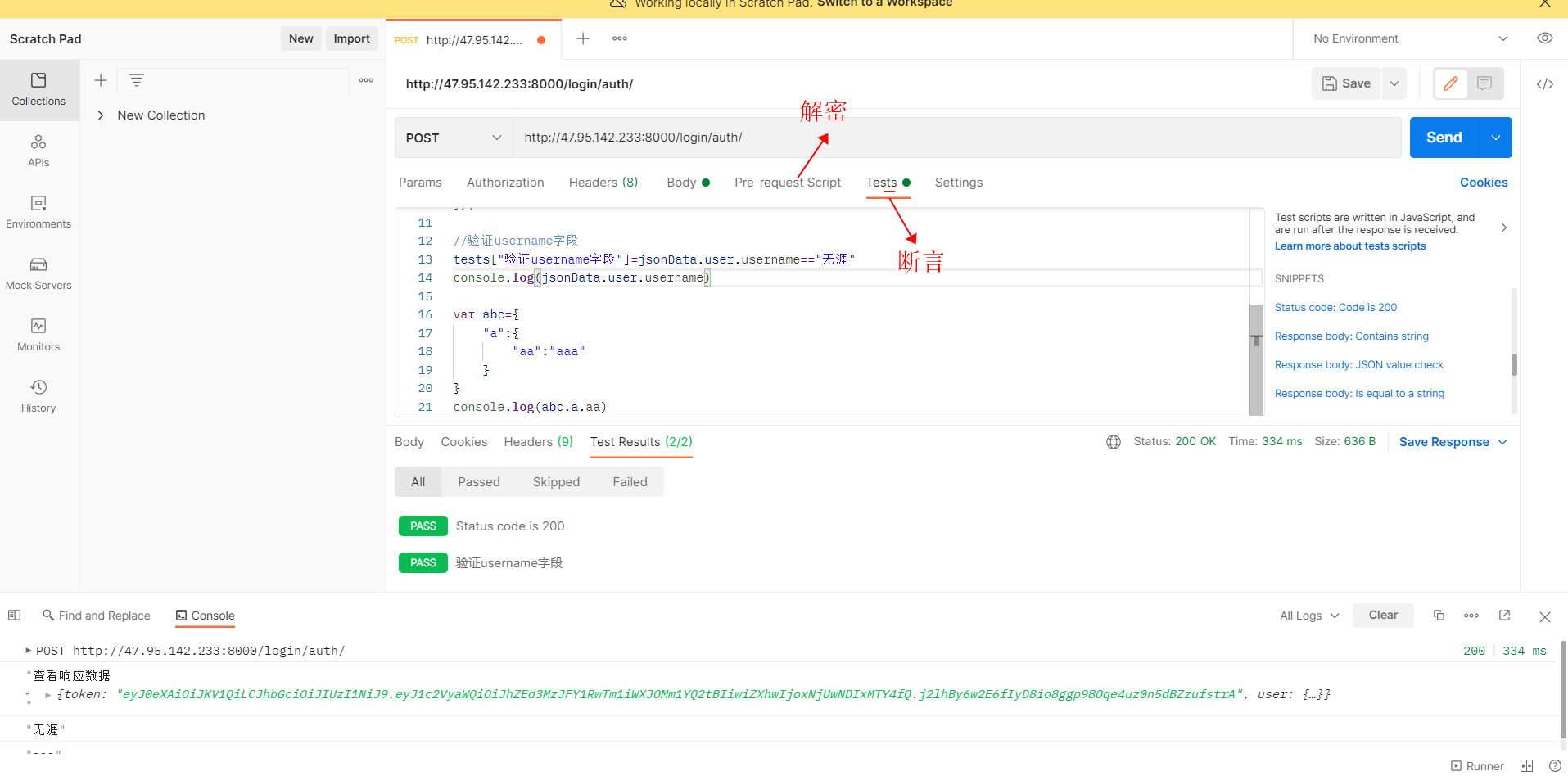Show the response Cookies tab
This screenshot has height=776, width=1568.
pos(464,442)
